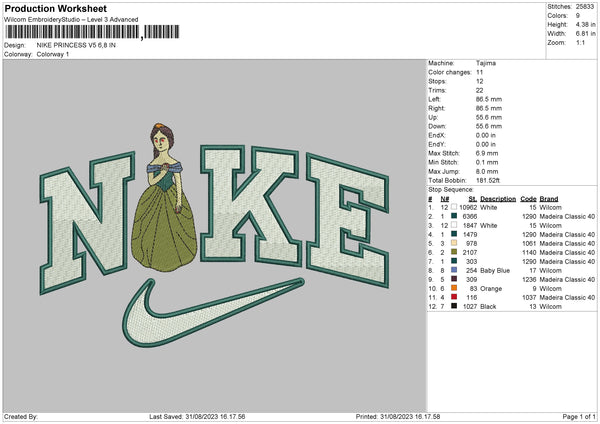Select the dark green swatch in stop row 2
The width and height of the screenshot is (600, 424).
454,216
